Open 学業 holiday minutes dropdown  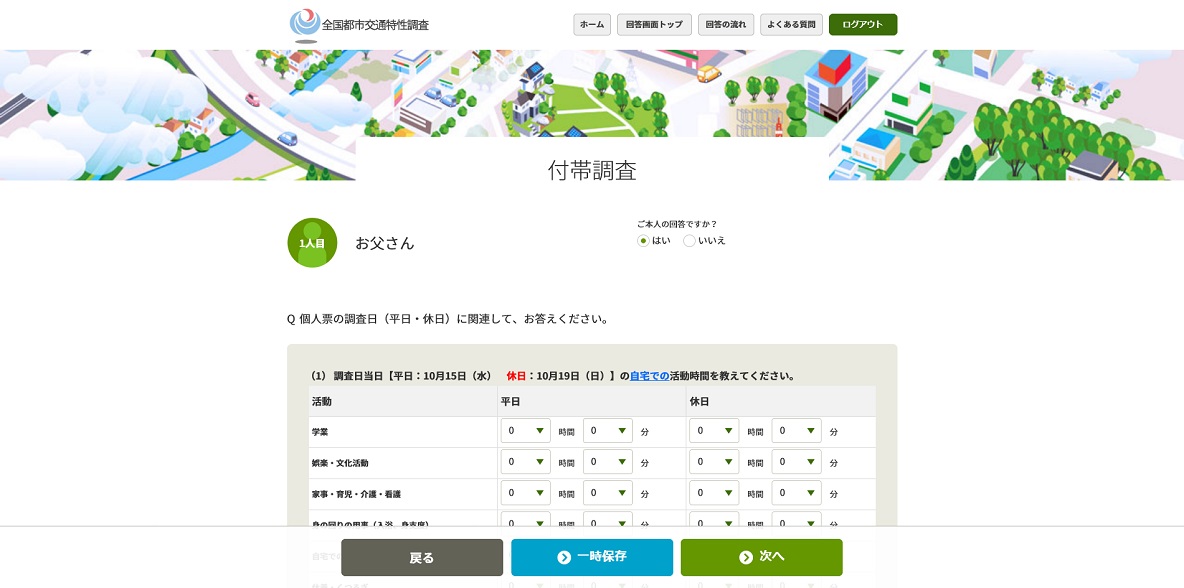click(x=796, y=431)
